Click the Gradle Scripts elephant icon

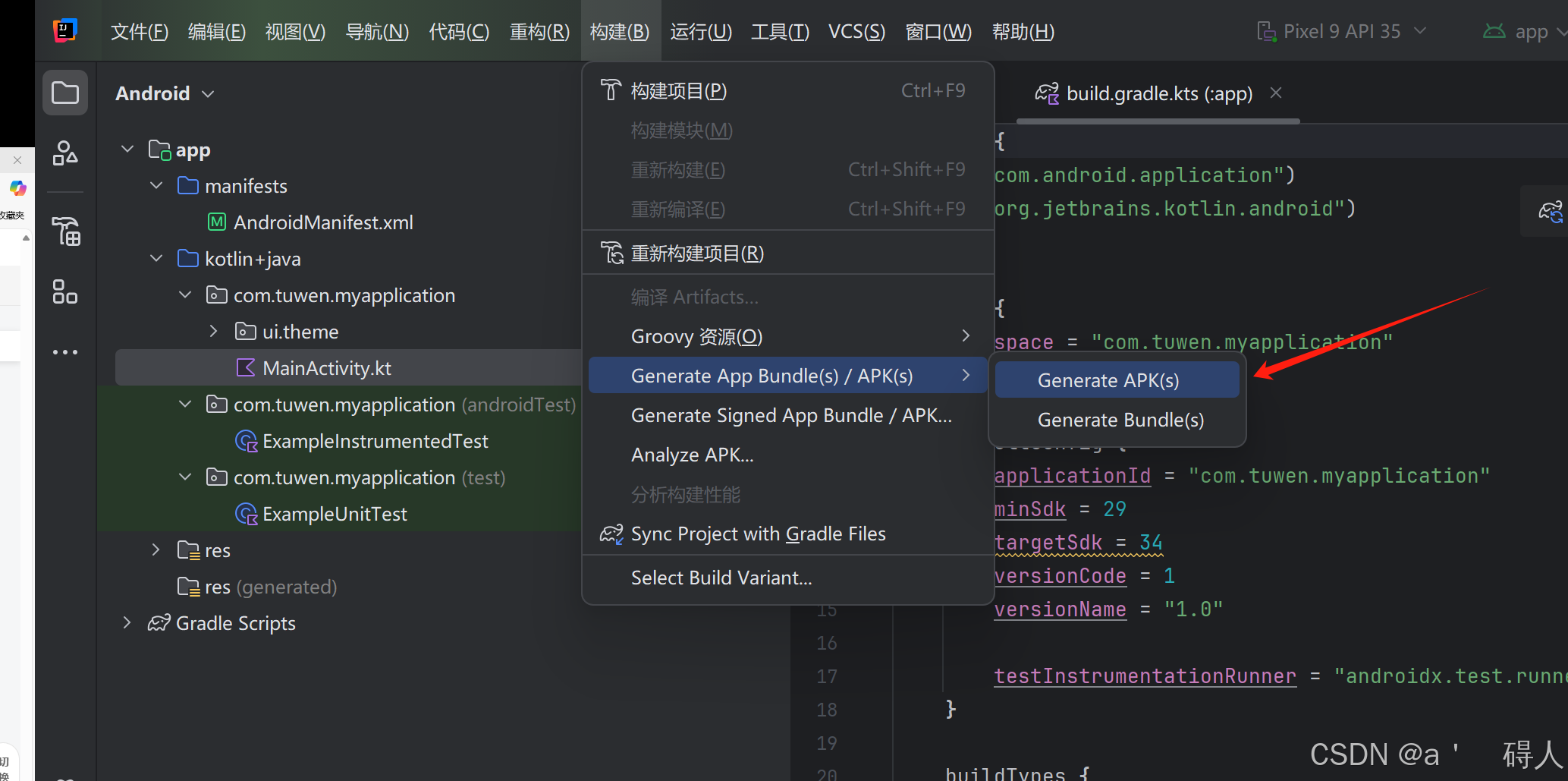click(159, 623)
